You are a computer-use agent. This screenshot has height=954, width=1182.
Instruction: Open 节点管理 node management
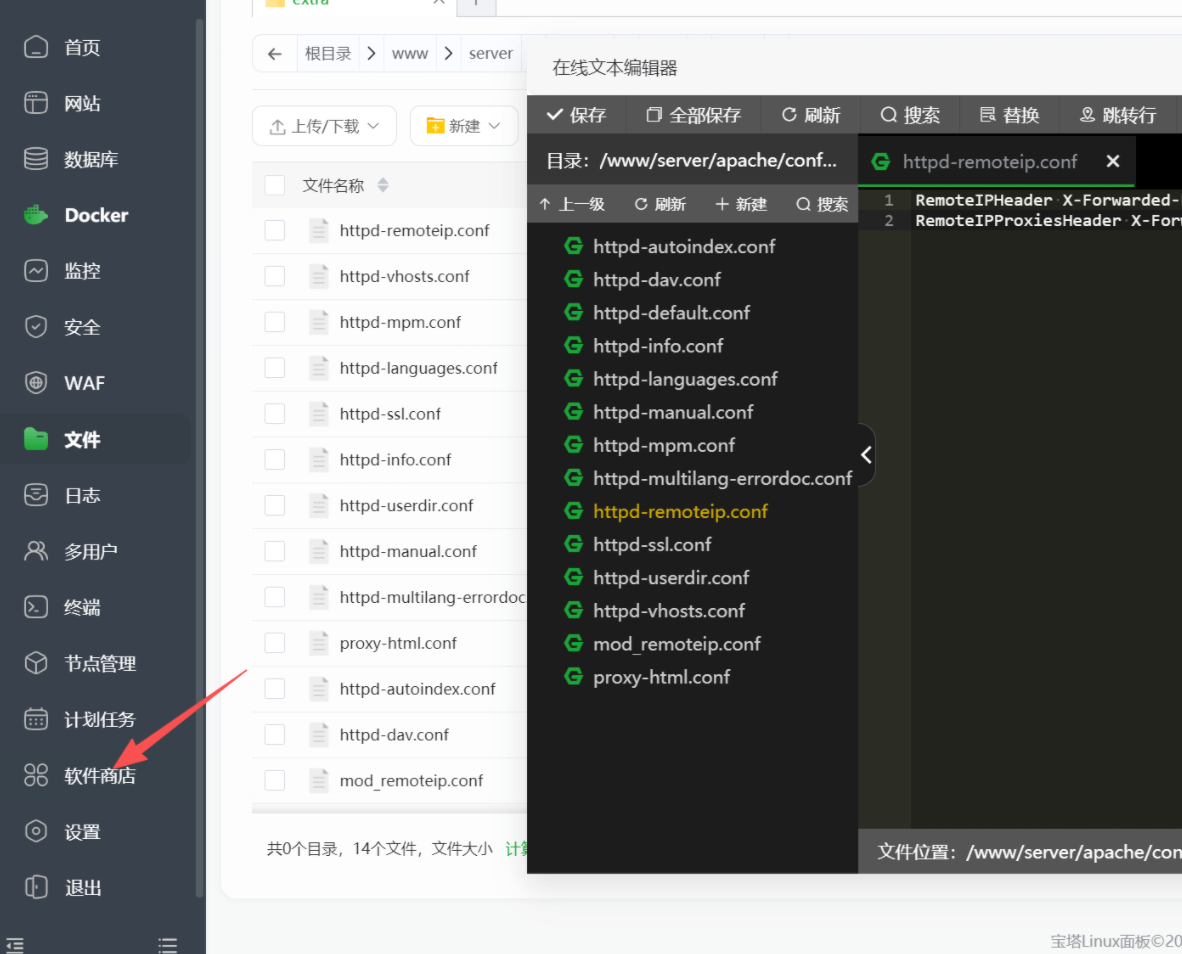coord(100,663)
